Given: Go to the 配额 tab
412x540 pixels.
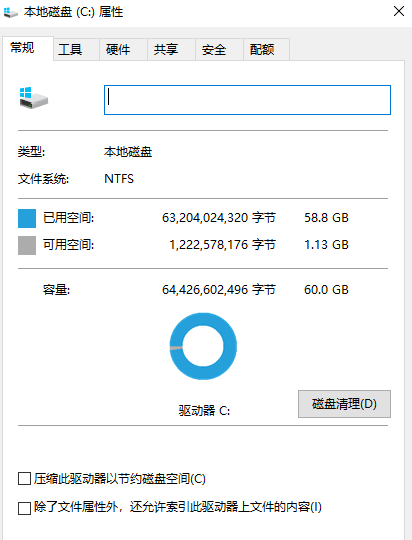Looking at the screenshot, I should click(266, 49).
